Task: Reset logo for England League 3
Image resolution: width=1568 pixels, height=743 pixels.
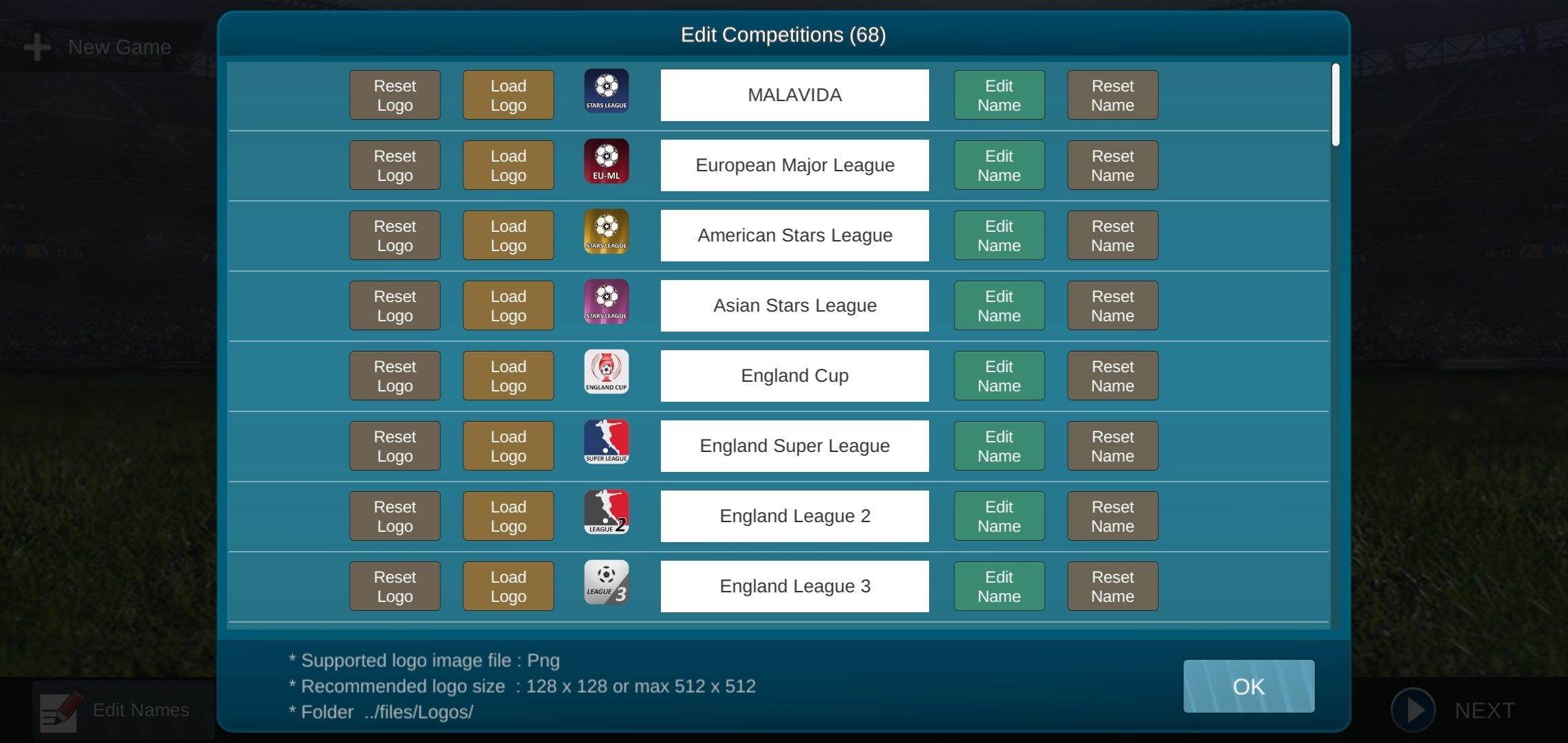Action: tap(394, 585)
